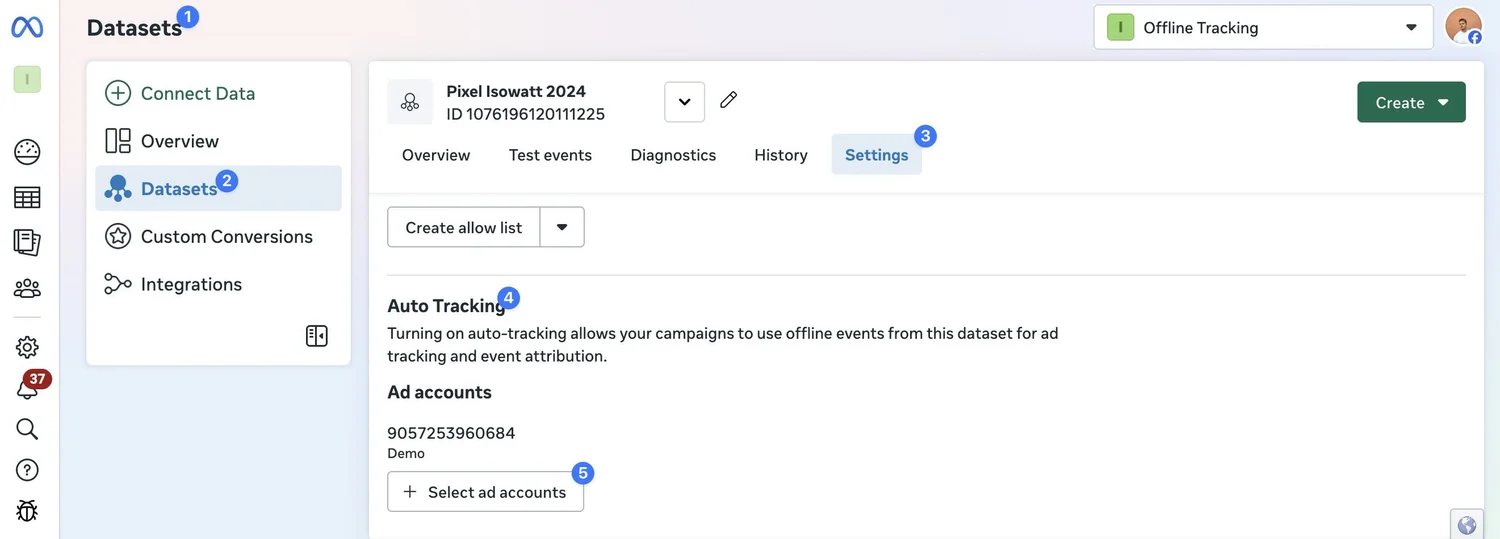
Task: Switch to the Overview tab
Action: 436,155
